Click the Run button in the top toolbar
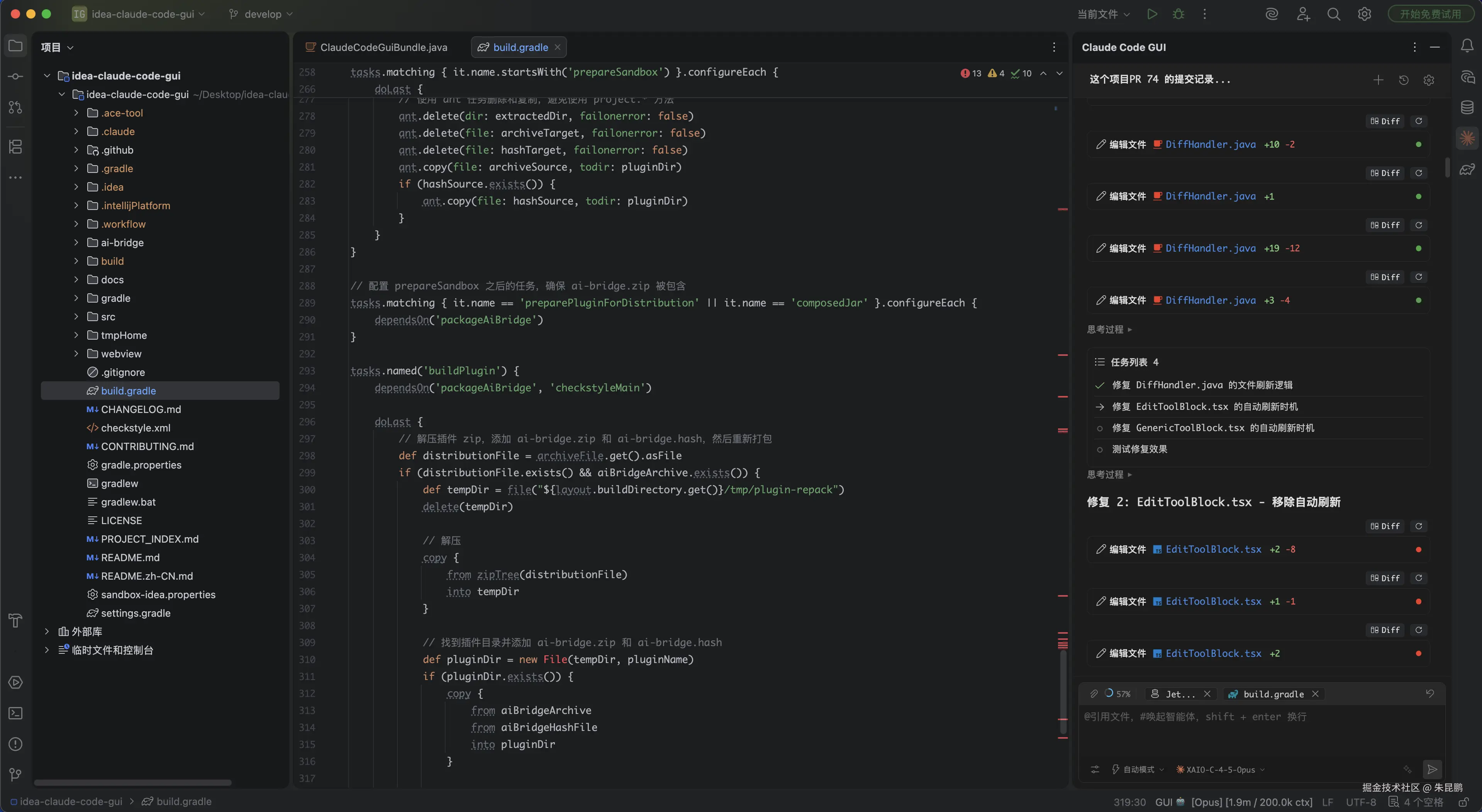This screenshot has width=1482, height=812. tap(1152, 14)
